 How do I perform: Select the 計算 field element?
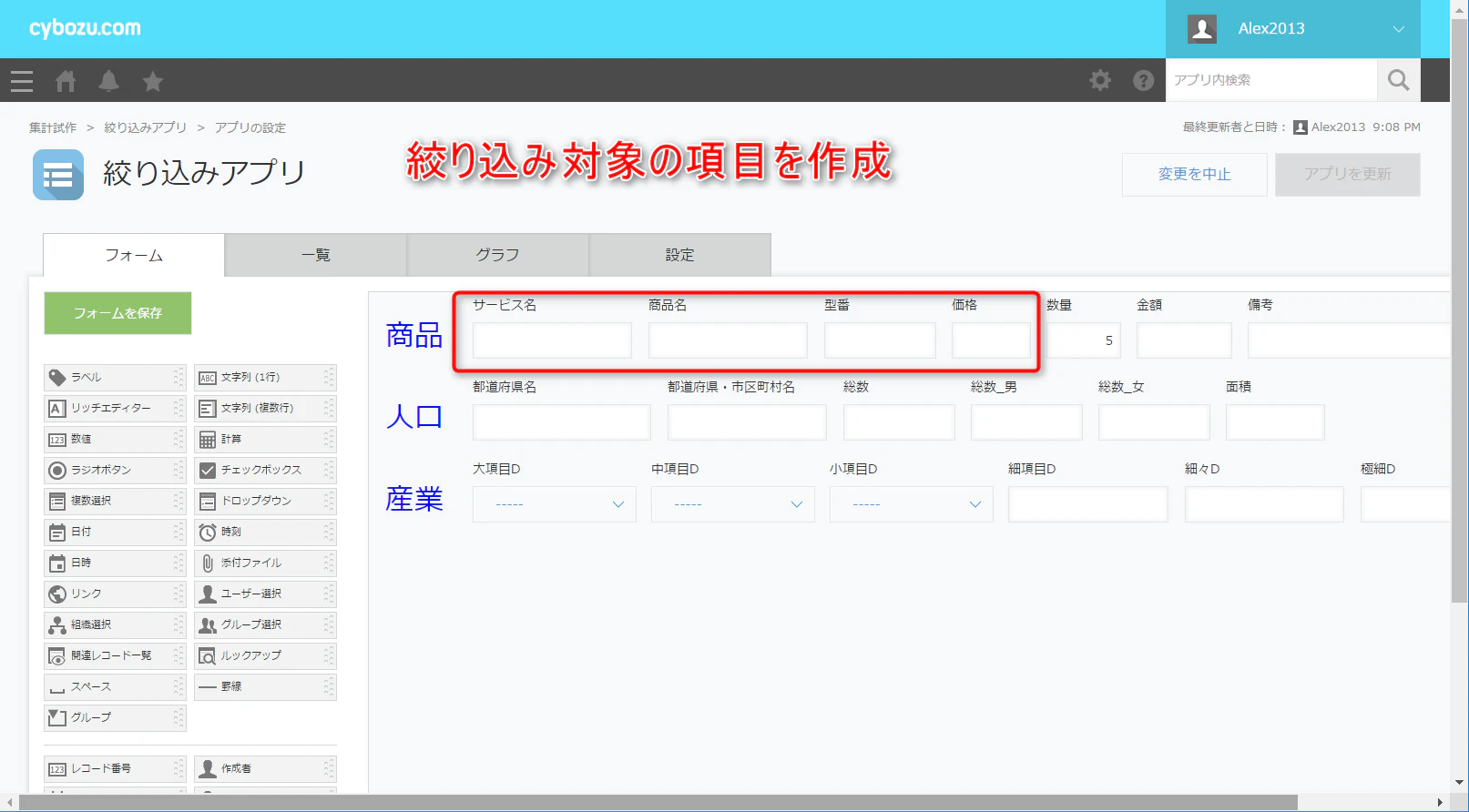coord(265,439)
